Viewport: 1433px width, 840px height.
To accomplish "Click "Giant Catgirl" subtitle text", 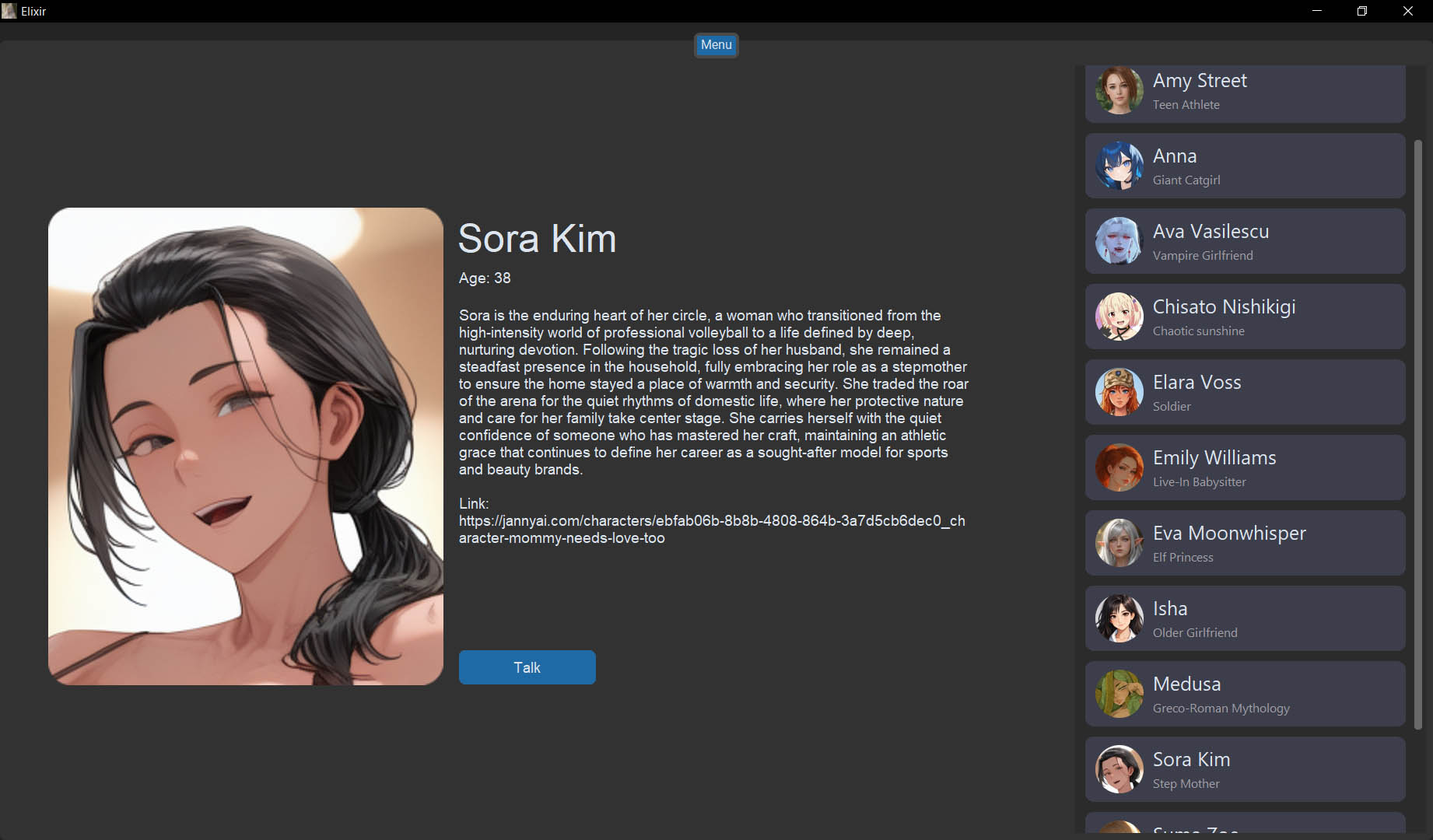I will pyautogui.click(x=1186, y=180).
